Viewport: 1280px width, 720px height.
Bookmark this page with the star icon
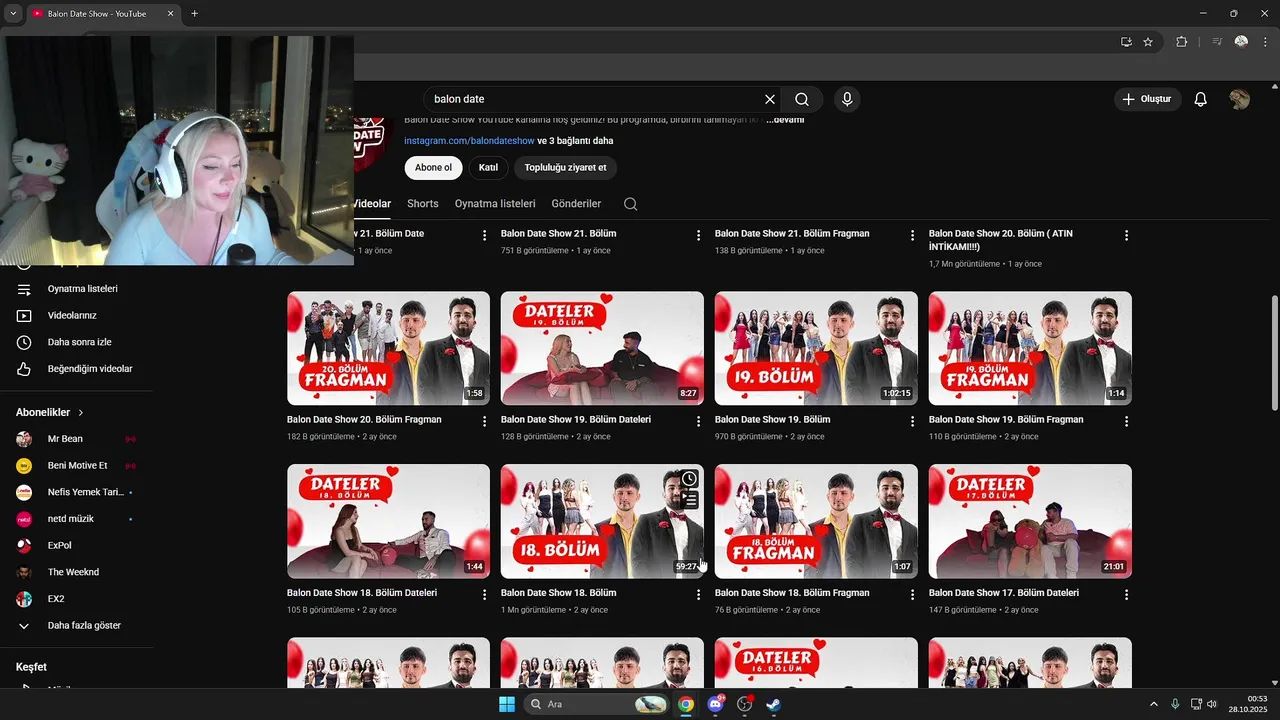[x=1148, y=42]
